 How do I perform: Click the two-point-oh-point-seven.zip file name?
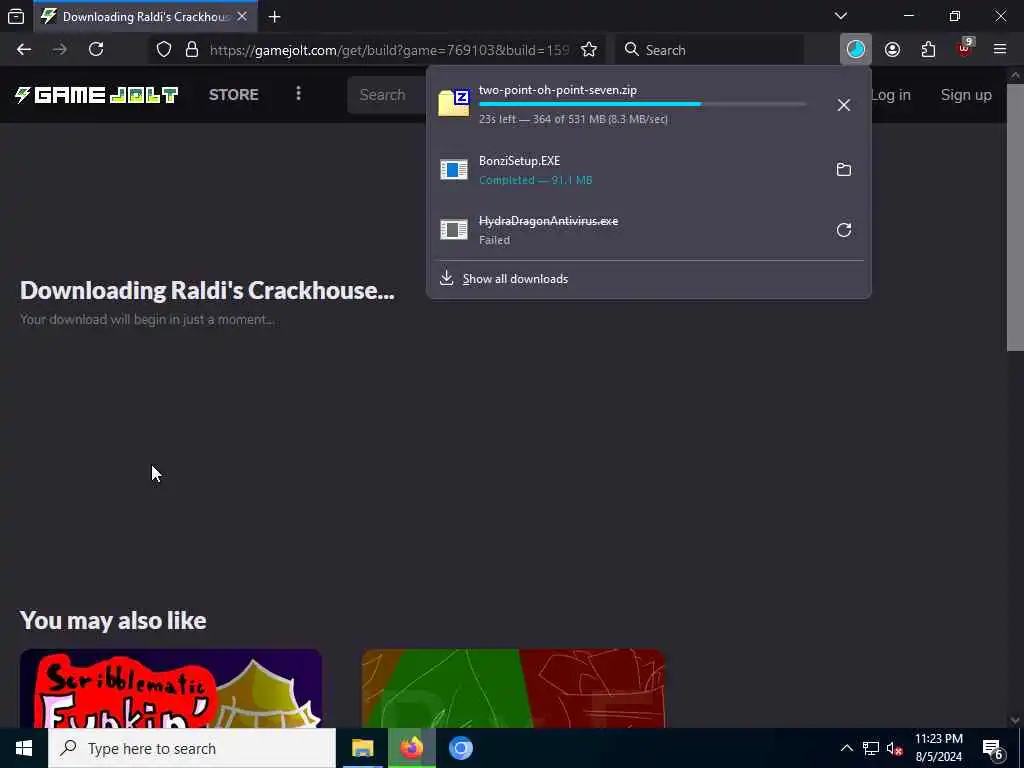(x=558, y=90)
